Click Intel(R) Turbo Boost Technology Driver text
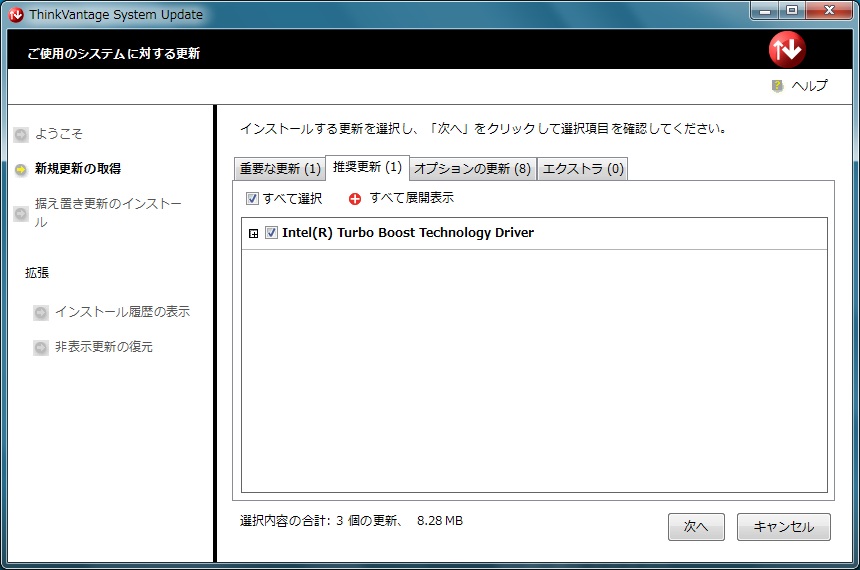 click(x=408, y=233)
